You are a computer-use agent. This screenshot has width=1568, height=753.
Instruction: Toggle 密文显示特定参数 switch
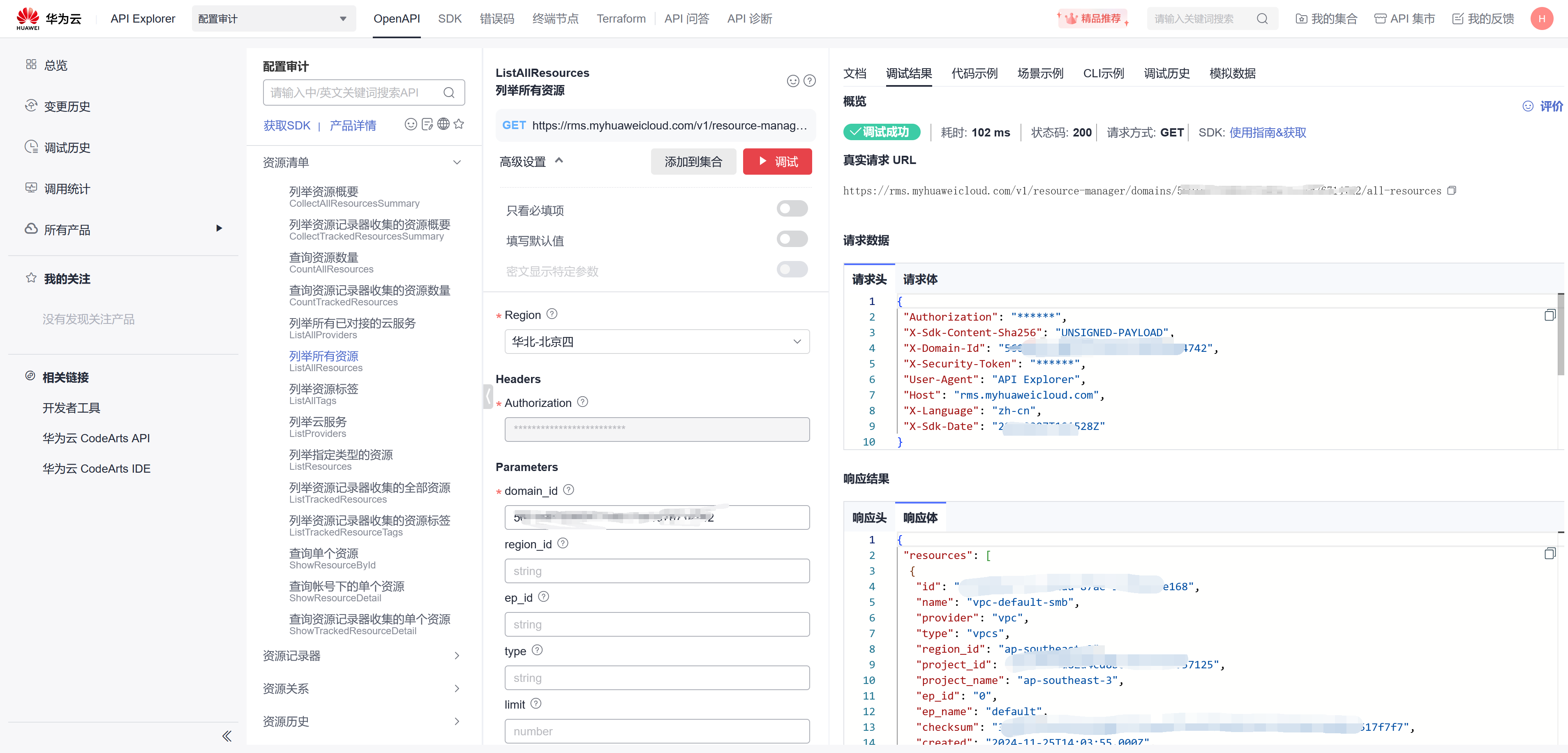click(x=792, y=270)
